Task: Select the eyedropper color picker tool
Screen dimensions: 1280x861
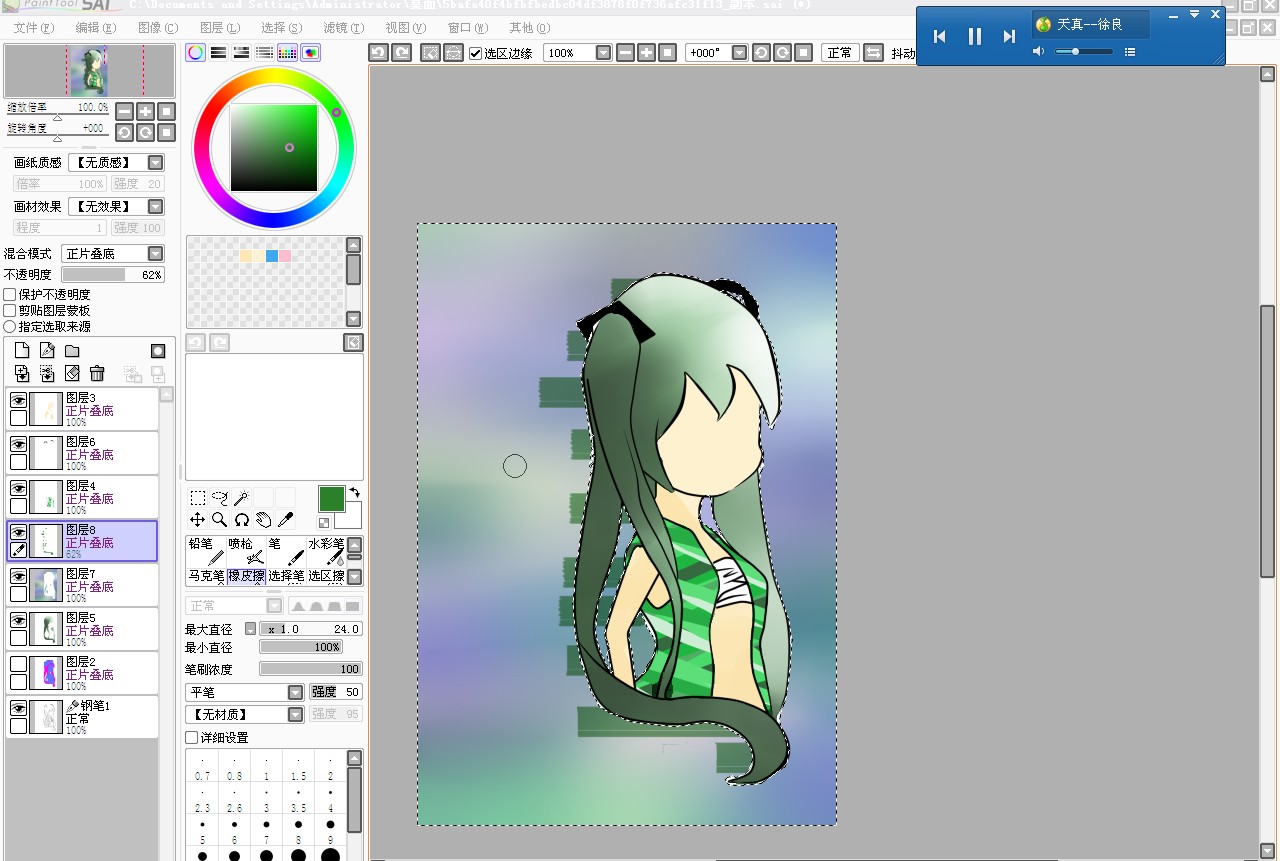Action: click(285, 520)
